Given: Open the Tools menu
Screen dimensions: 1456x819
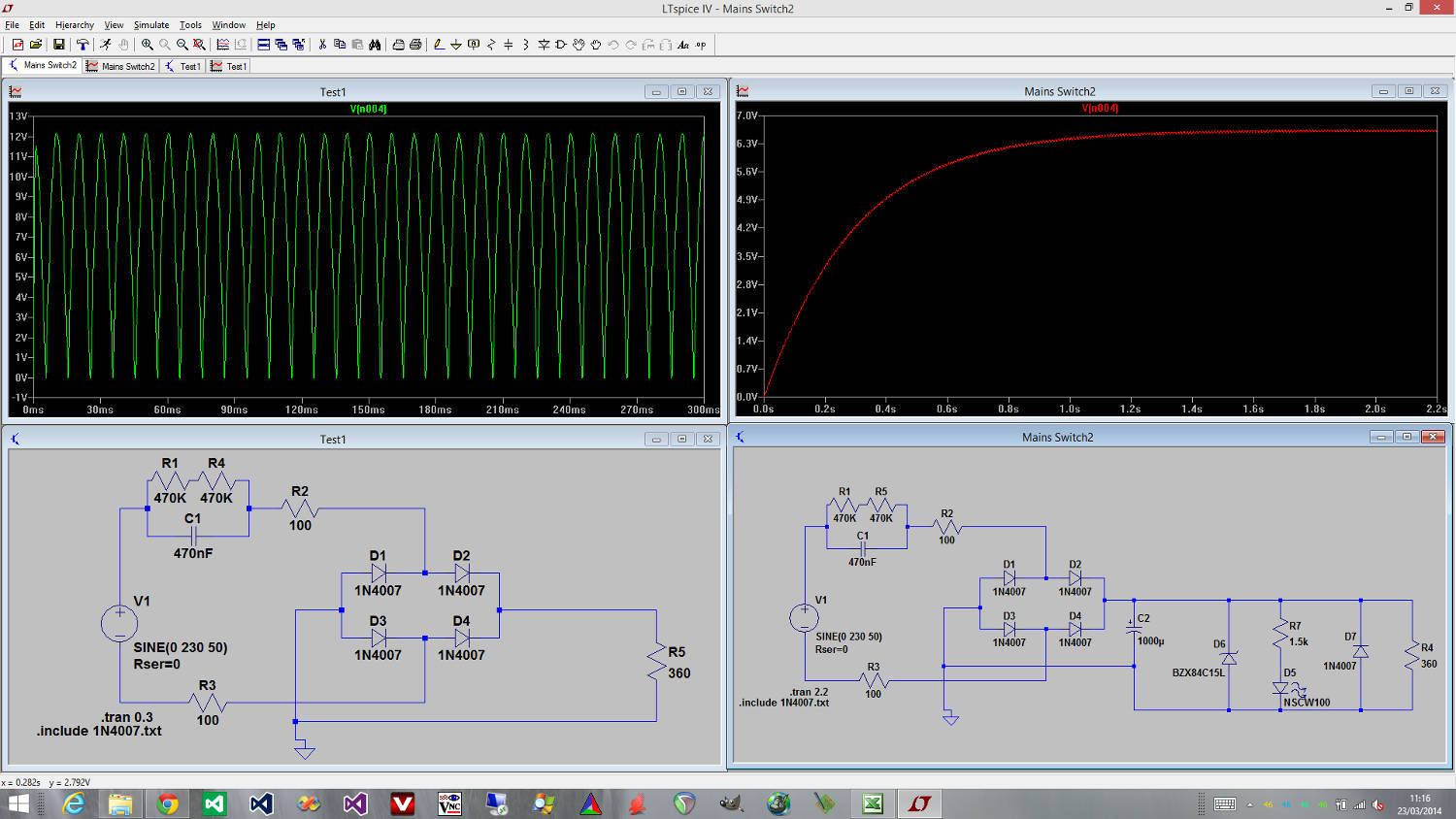Looking at the screenshot, I should tap(190, 25).
